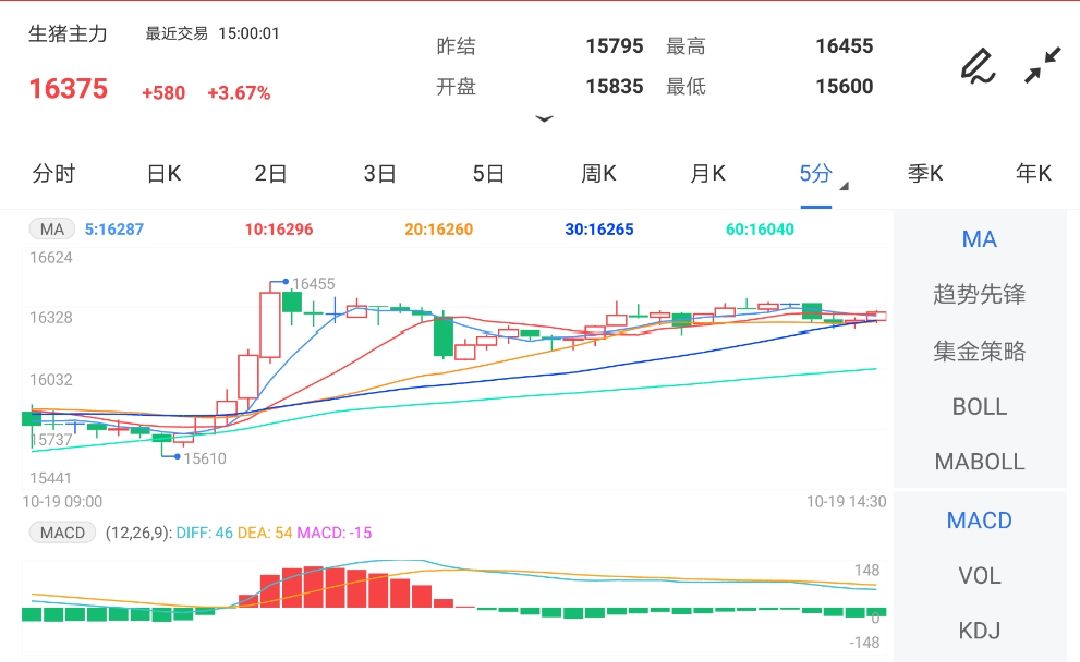The height and width of the screenshot is (662, 1080).
Task: Select MACD in the sub-indicator sidebar
Action: point(979,521)
